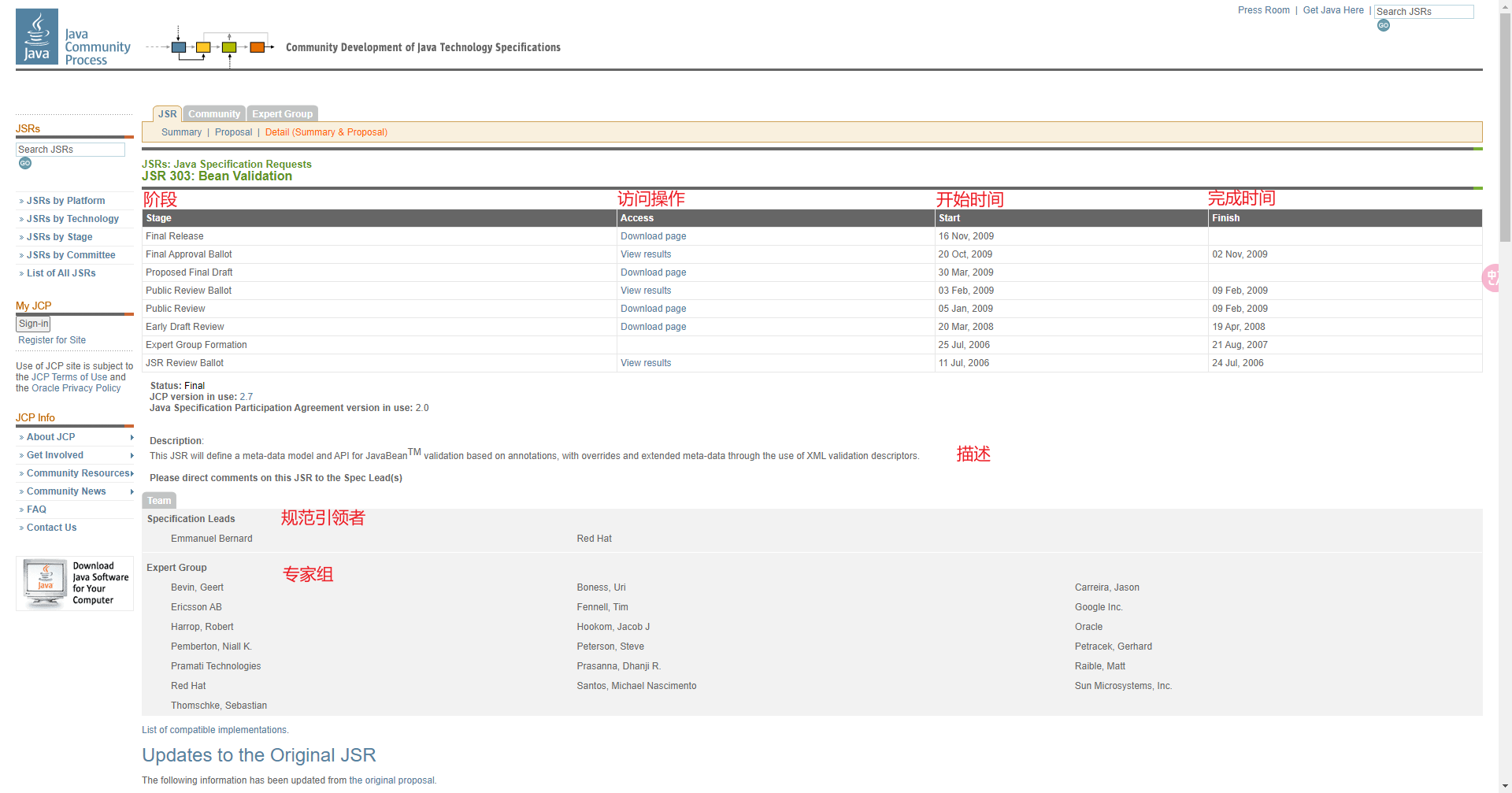This screenshot has height=793, width=1512.
Task: Open the Oracle Privacy Policy link
Action: click(x=76, y=388)
